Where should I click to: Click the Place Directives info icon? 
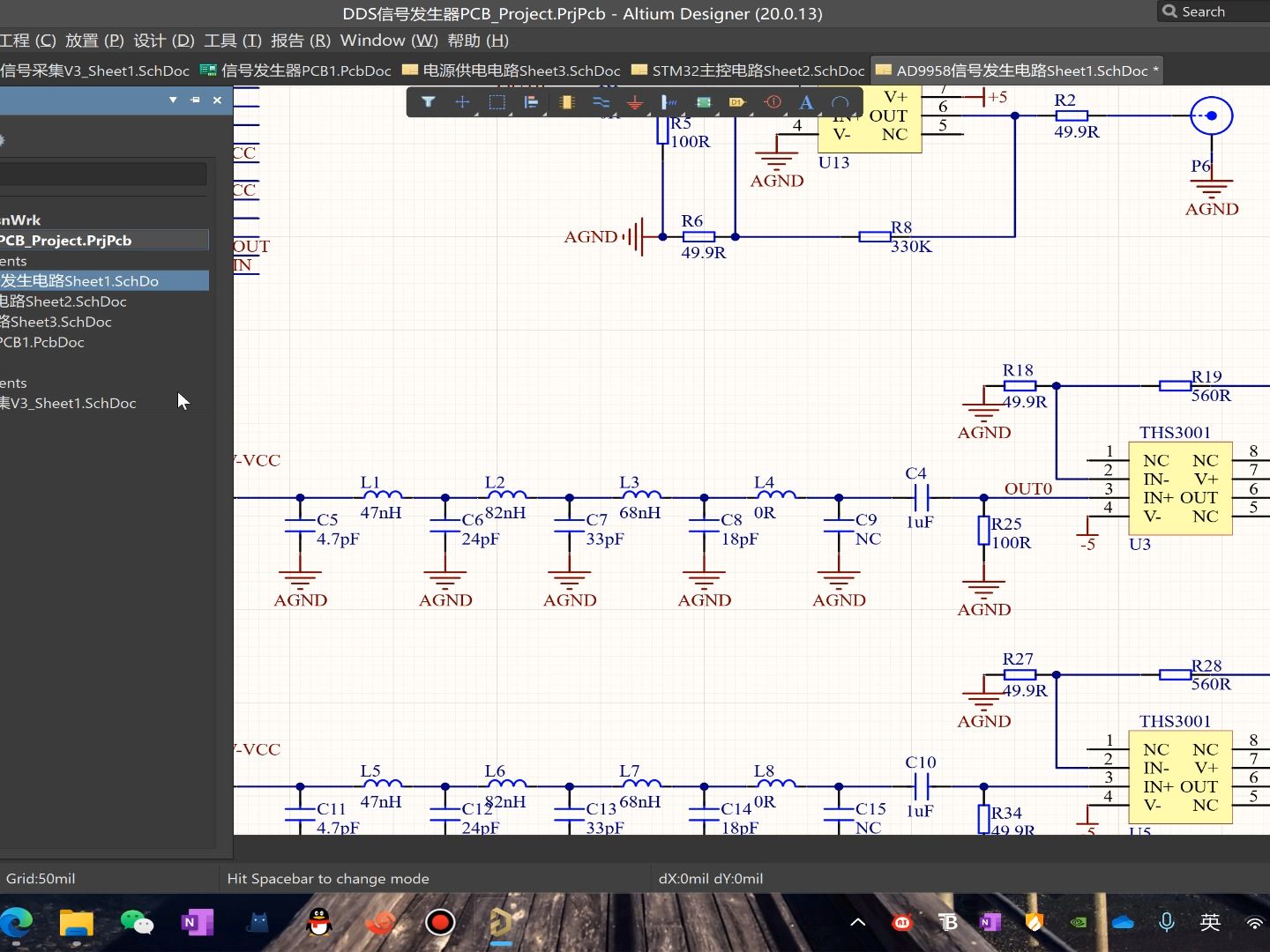[773, 102]
